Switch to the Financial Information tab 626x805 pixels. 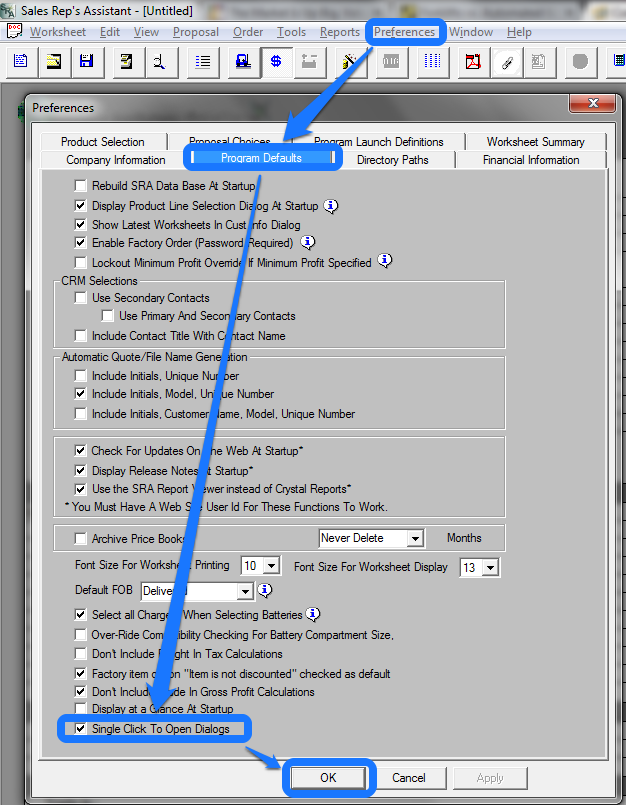[531, 160]
